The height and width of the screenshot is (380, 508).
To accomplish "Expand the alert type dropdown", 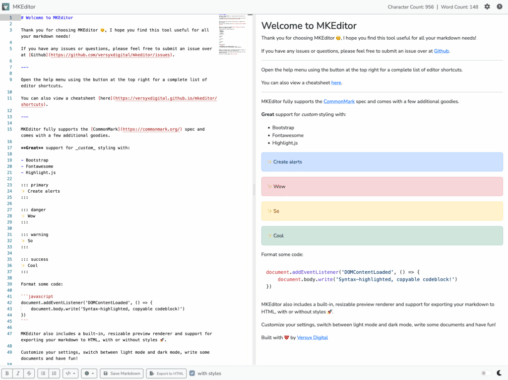I will (89, 373).
